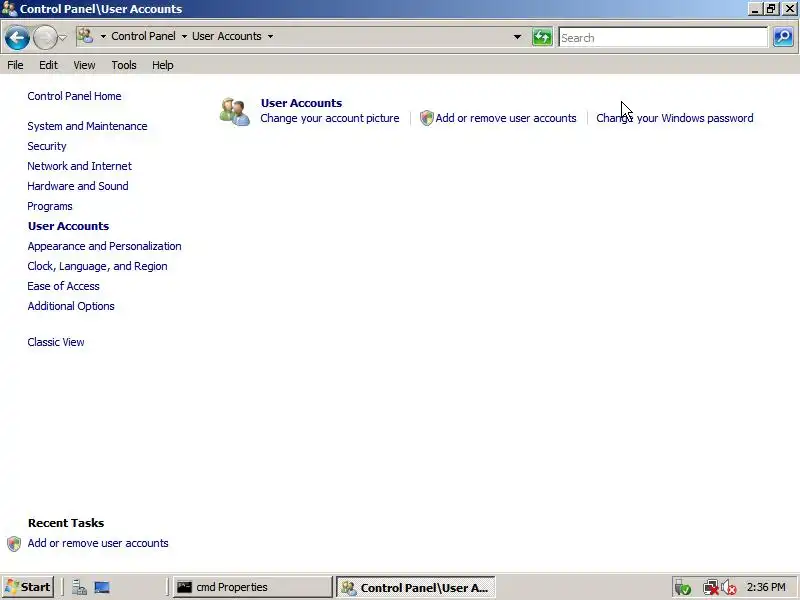The width and height of the screenshot is (800, 600).
Task: Close the Control Panel window
Action: pos(789,9)
